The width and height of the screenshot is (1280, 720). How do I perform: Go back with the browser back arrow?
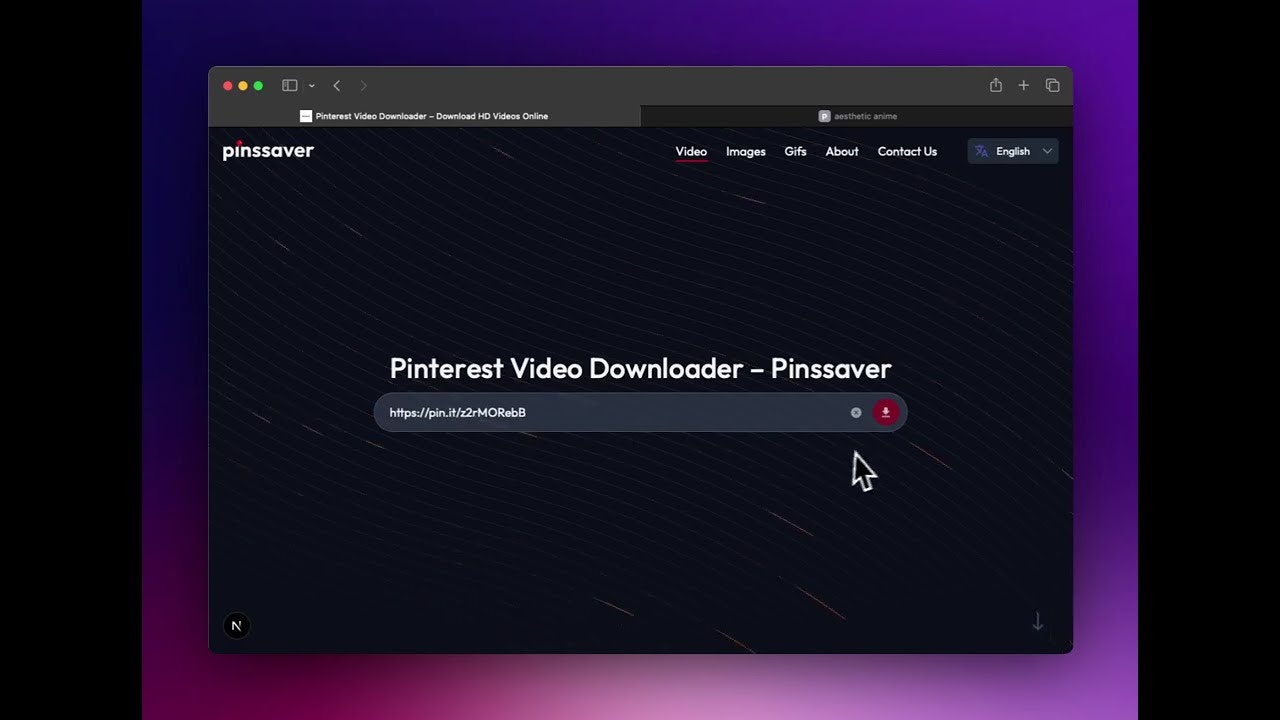(x=337, y=86)
